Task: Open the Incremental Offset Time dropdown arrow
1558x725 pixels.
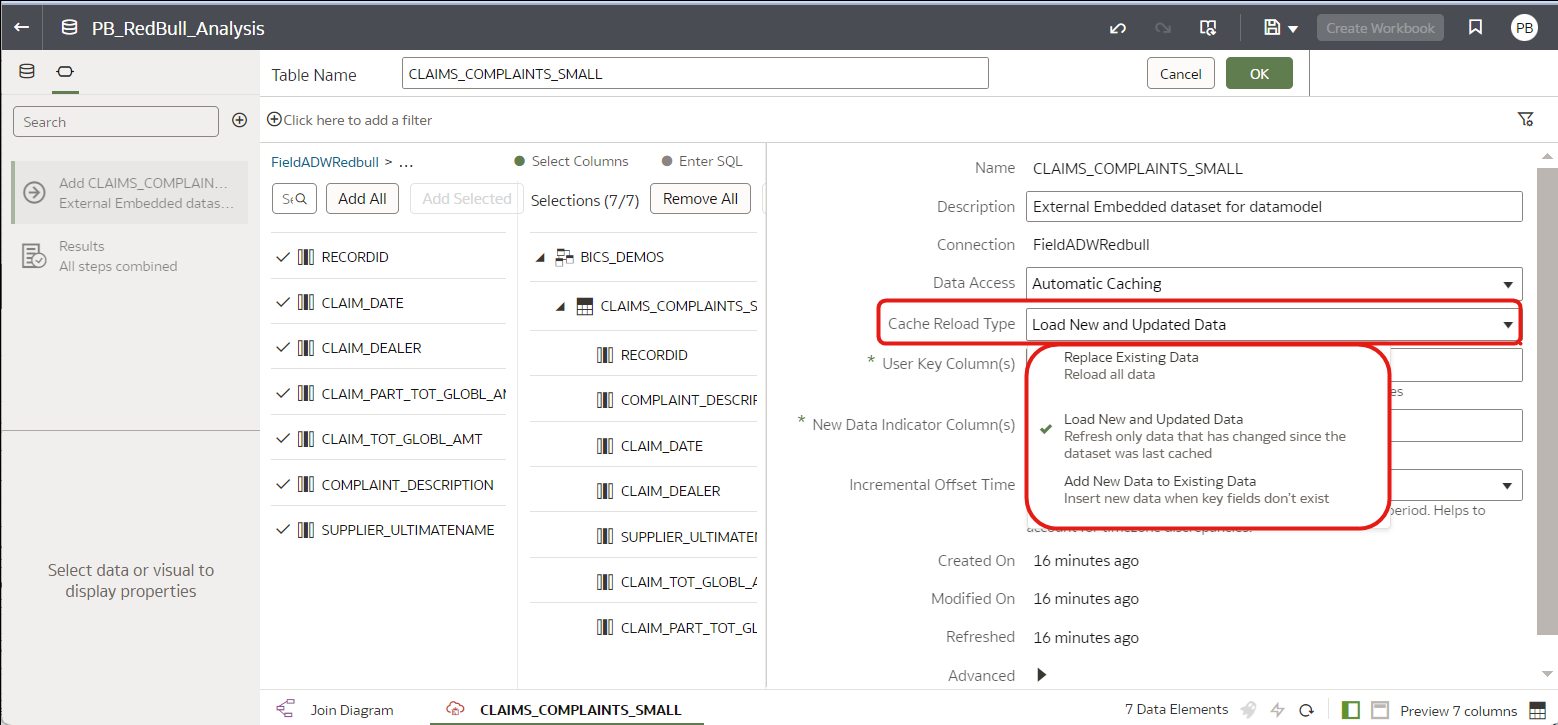Action: click(1507, 486)
